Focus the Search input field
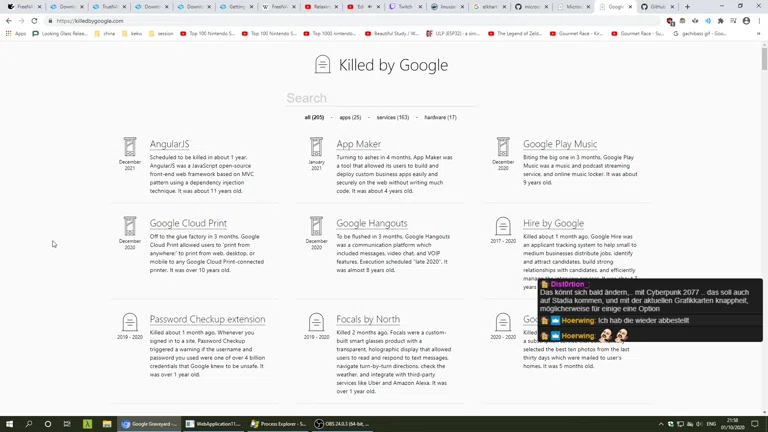The image size is (768, 432). pyautogui.click(x=380, y=98)
